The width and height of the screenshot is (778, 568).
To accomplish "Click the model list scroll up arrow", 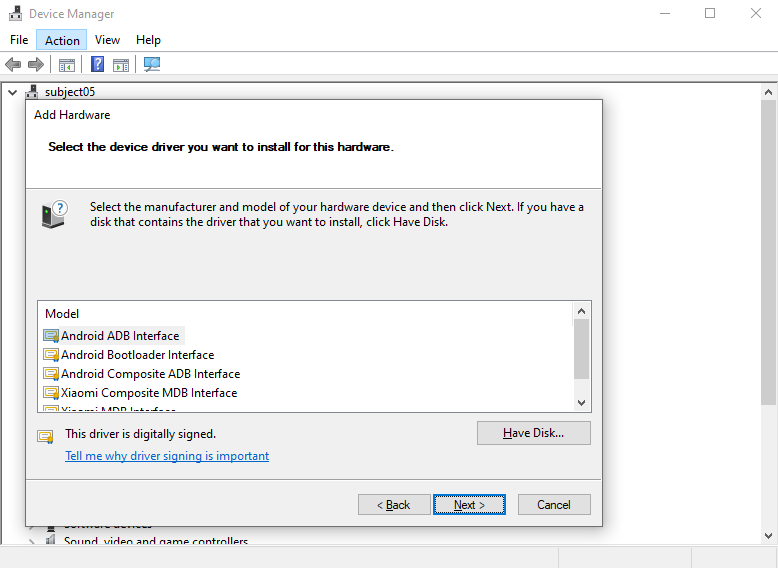I will click(x=581, y=311).
